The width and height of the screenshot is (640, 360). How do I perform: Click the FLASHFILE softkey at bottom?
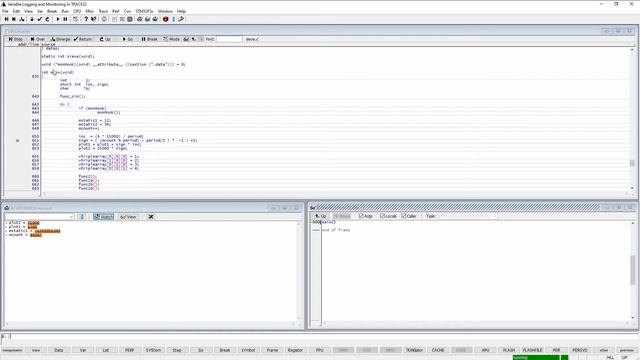point(533,350)
